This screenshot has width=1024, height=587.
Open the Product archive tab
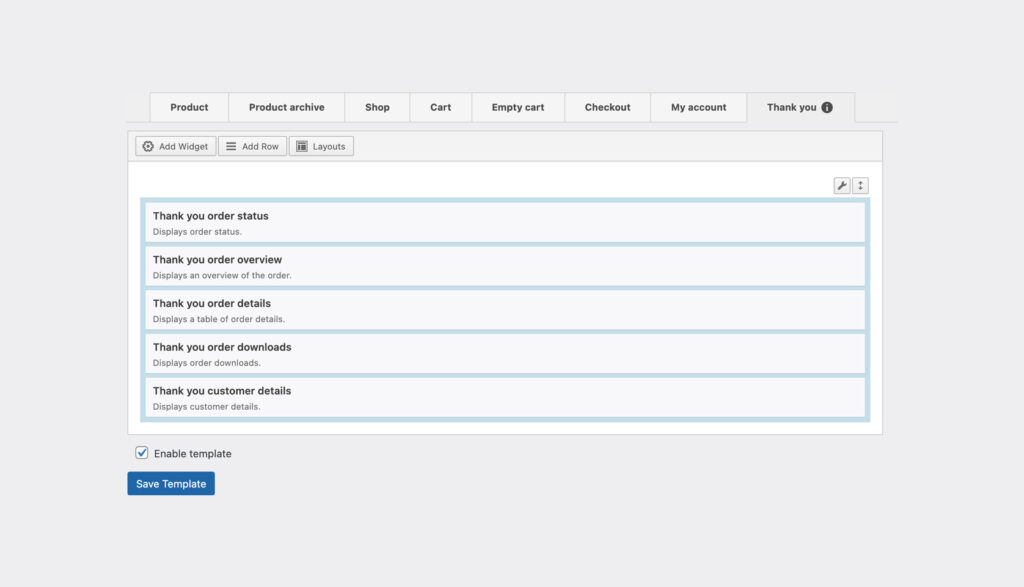coord(286,108)
